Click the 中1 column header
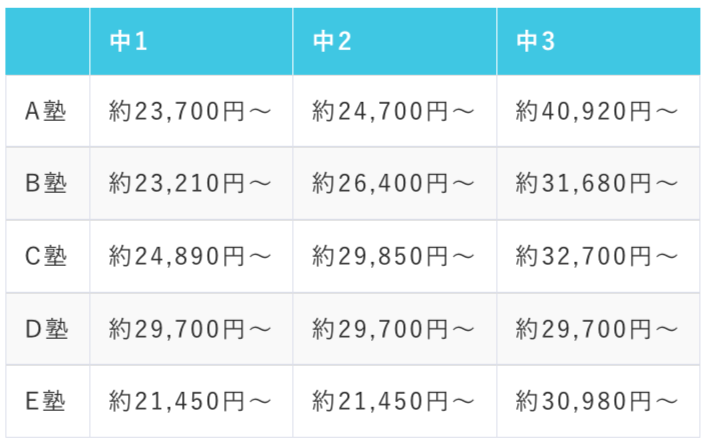Screen dimensions: 708x445 pyautogui.click(x=129, y=42)
